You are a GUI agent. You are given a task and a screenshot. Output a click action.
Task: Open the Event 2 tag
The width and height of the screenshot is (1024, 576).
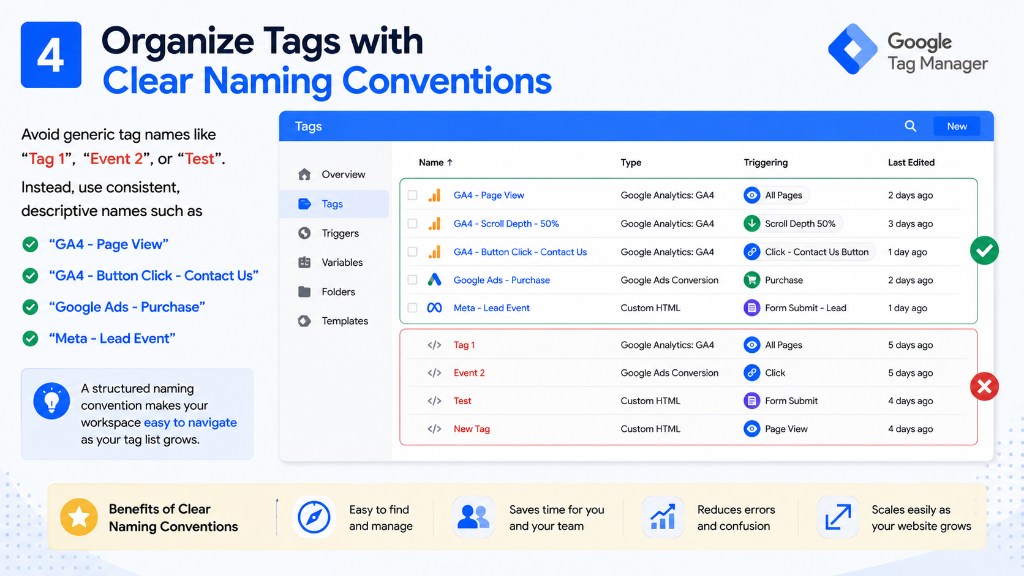pyautogui.click(x=469, y=373)
